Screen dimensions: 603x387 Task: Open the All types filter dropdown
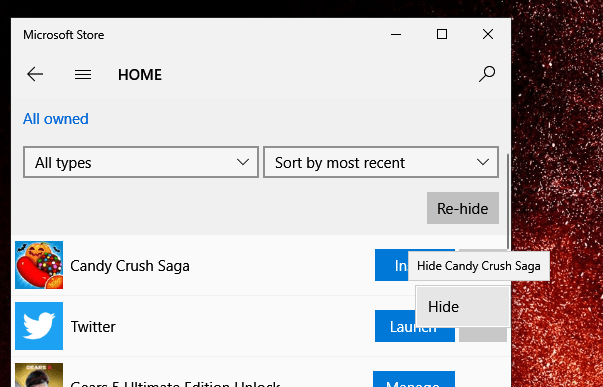pos(141,162)
